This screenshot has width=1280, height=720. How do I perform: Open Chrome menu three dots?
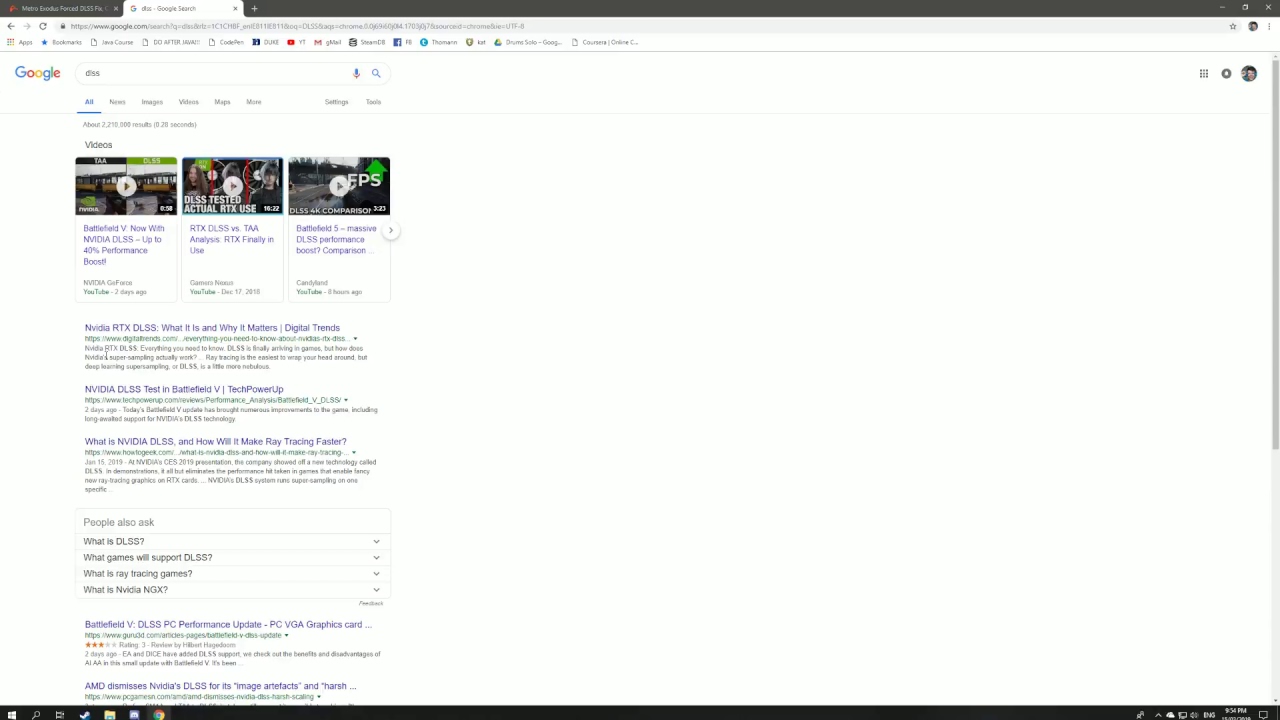1270,26
